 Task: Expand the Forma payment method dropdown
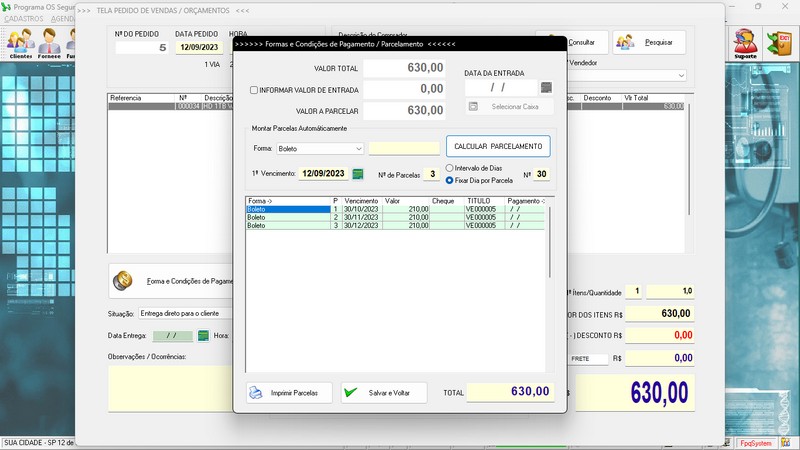(x=358, y=148)
